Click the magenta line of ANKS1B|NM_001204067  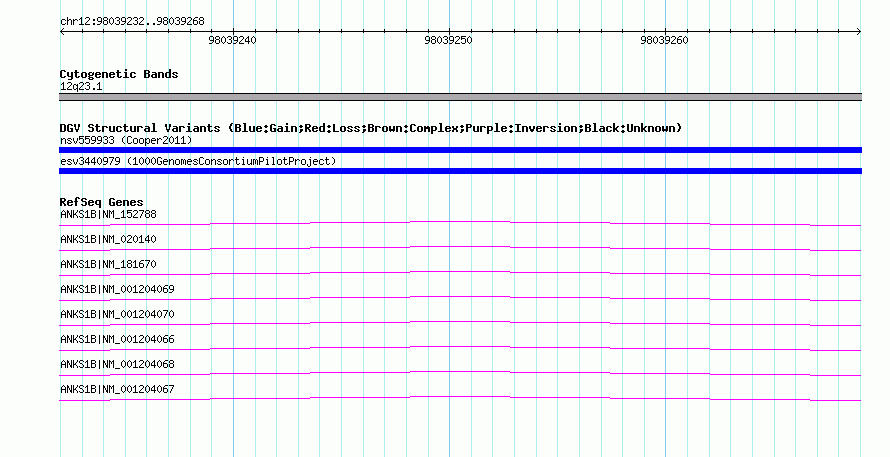(460, 398)
